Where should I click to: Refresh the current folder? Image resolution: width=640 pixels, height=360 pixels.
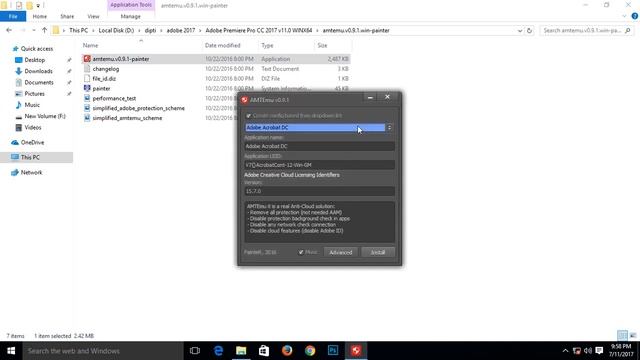tap(529, 31)
